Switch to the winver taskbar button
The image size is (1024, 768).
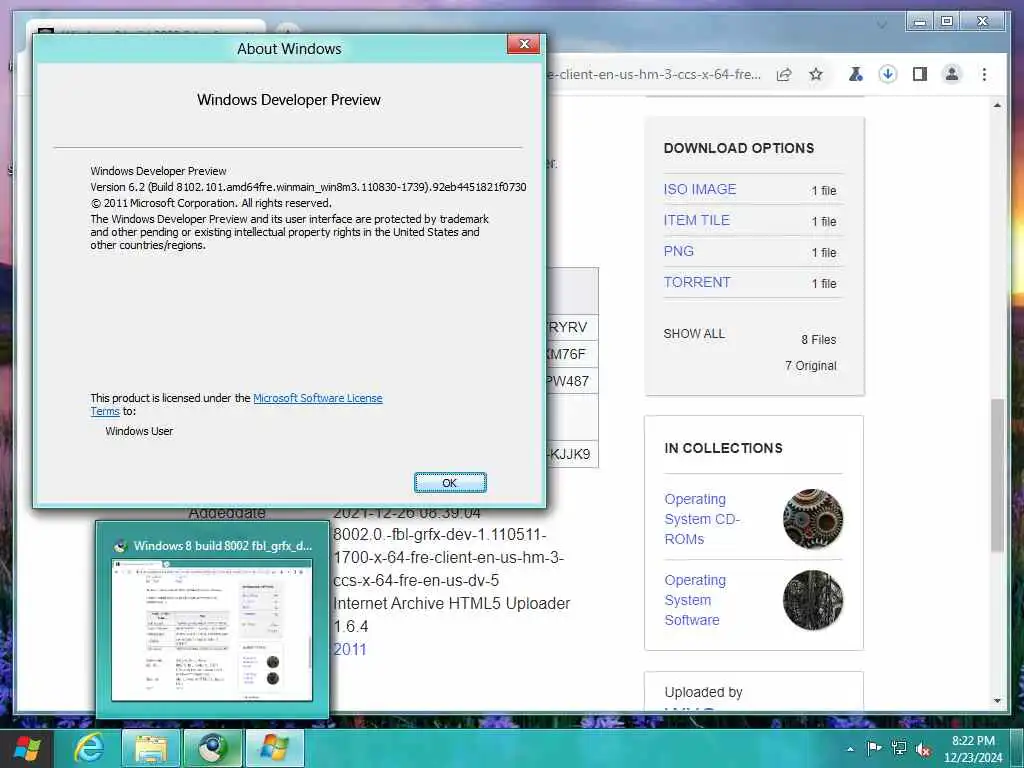coord(274,748)
